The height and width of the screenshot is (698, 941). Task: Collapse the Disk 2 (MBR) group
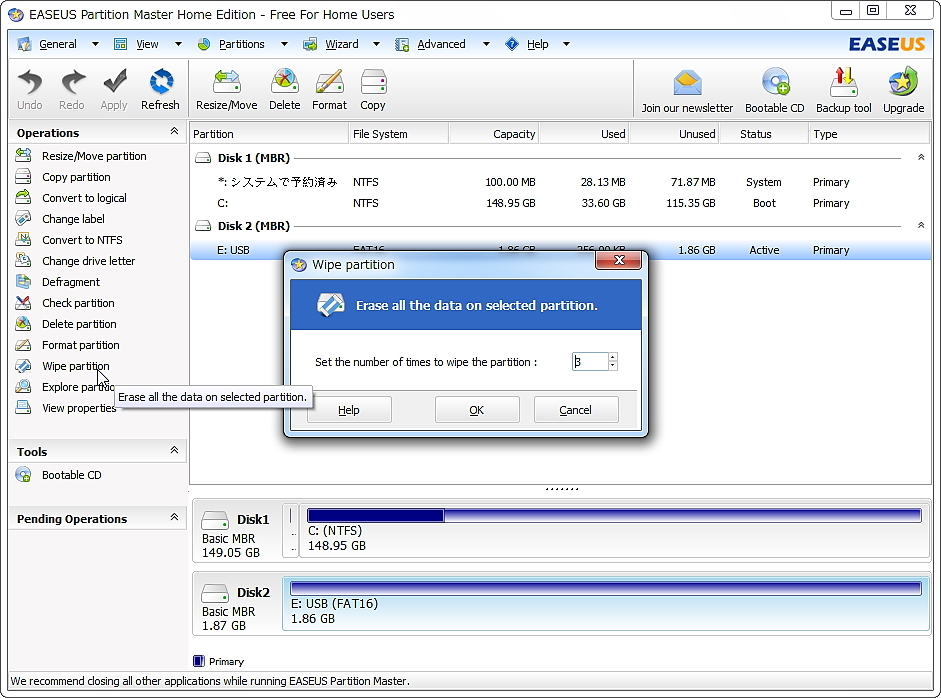click(921, 225)
